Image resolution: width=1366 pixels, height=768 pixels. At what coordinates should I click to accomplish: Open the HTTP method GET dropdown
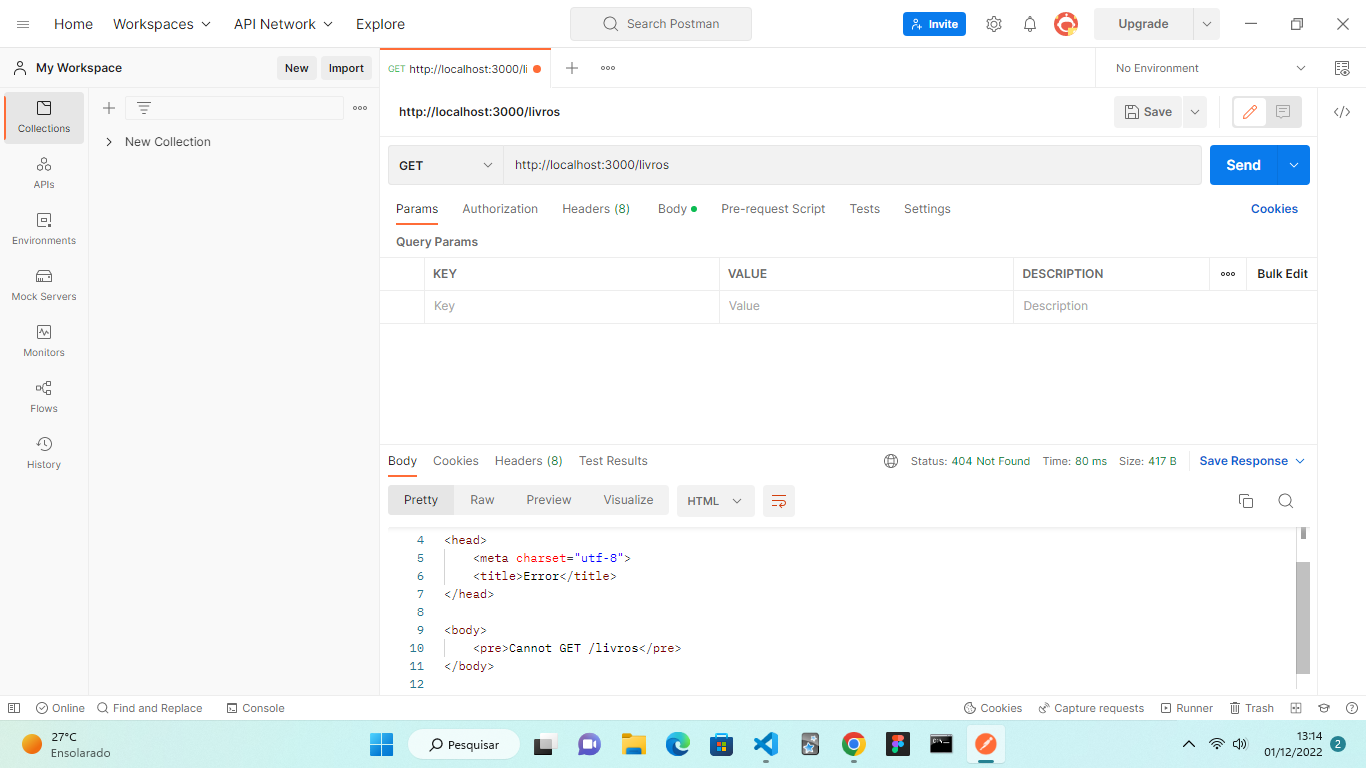tap(446, 165)
